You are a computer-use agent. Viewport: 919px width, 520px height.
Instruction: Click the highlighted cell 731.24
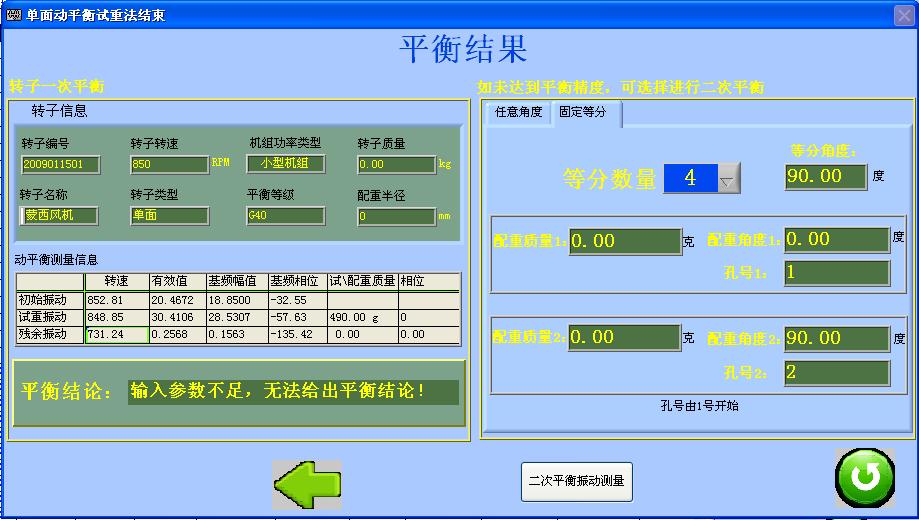(117, 334)
